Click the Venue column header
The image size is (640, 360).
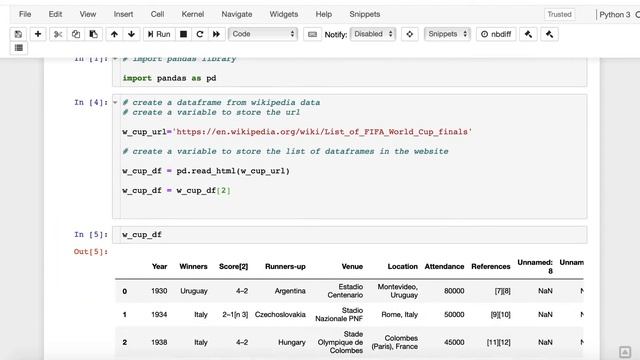352,267
